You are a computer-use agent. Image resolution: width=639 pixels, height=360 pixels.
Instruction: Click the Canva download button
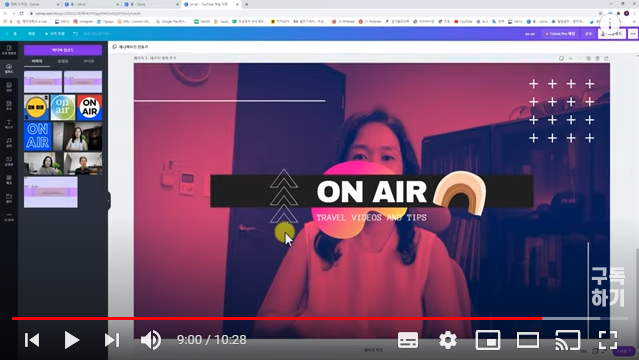(x=612, y=34)
